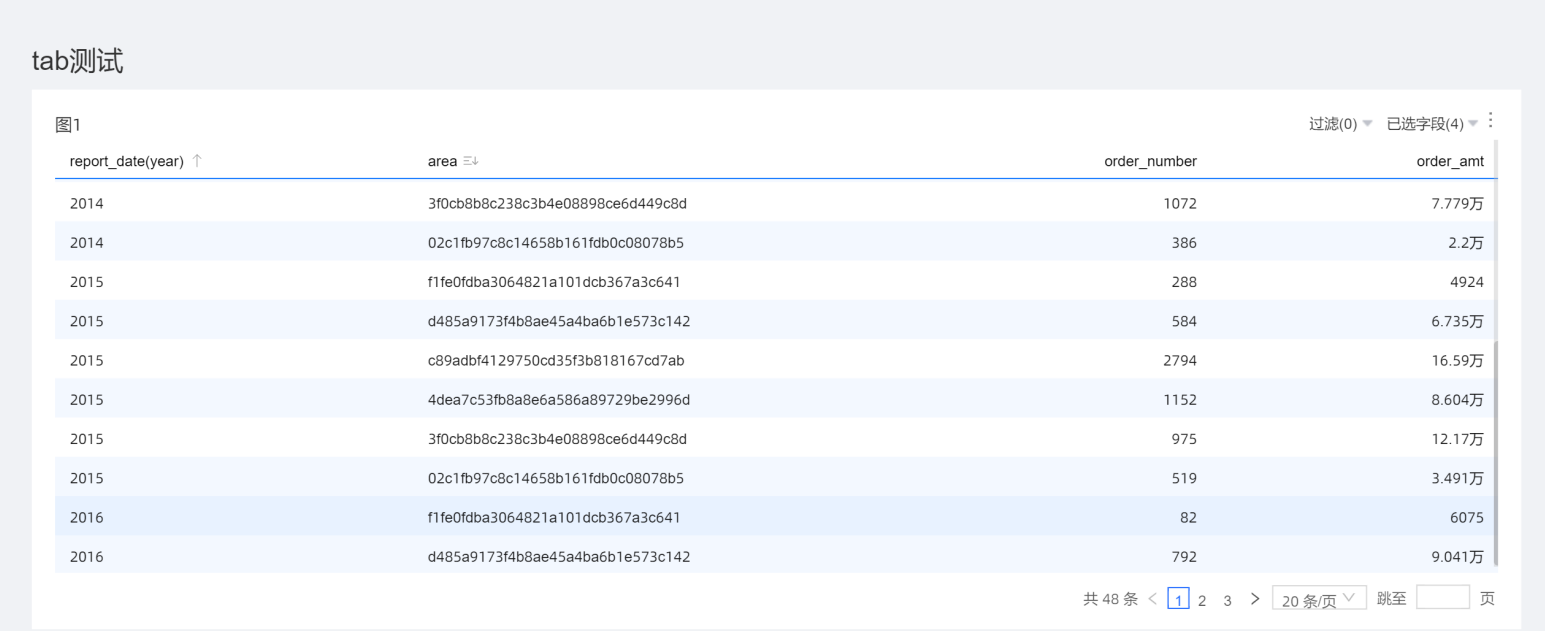Open the 已选字段(4) selected fields dropdown
Screen dimensions: 1545x631
click(x=1431, y=124)
